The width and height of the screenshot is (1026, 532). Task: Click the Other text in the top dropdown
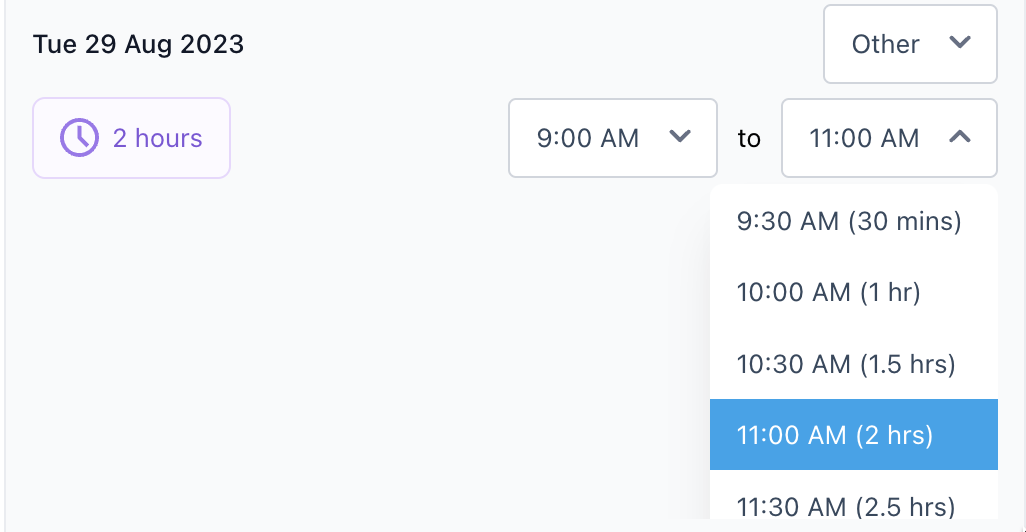point(885,44)
